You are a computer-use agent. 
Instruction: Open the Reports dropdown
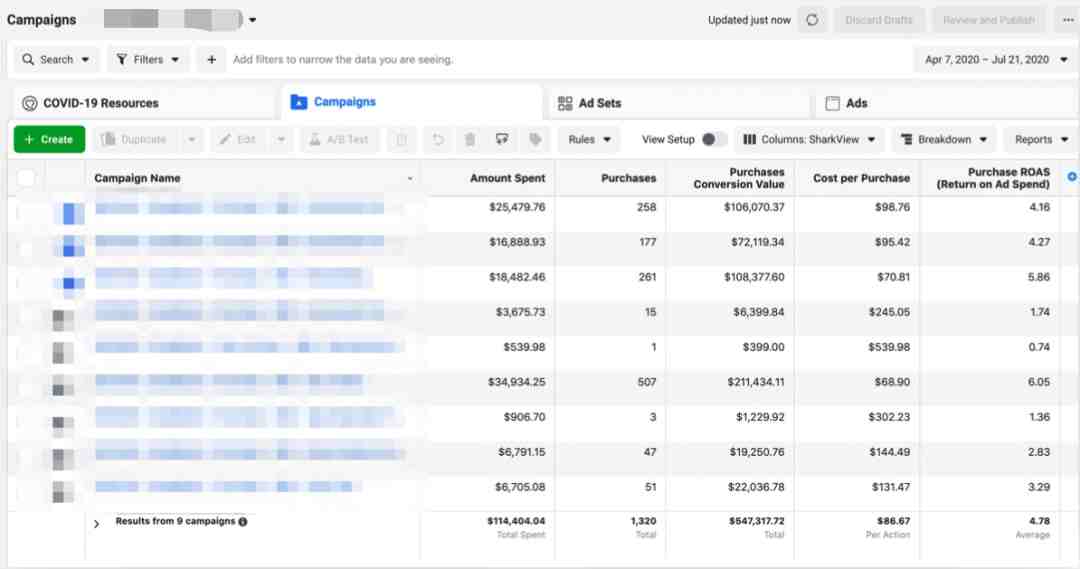coord(1041,139)
